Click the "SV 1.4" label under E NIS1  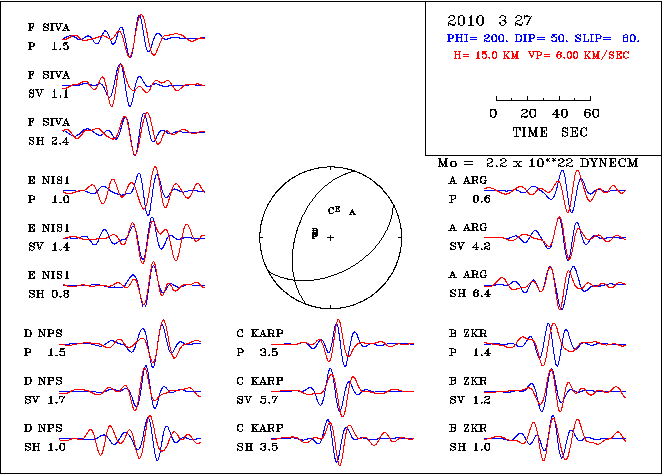tap(49, 247)
